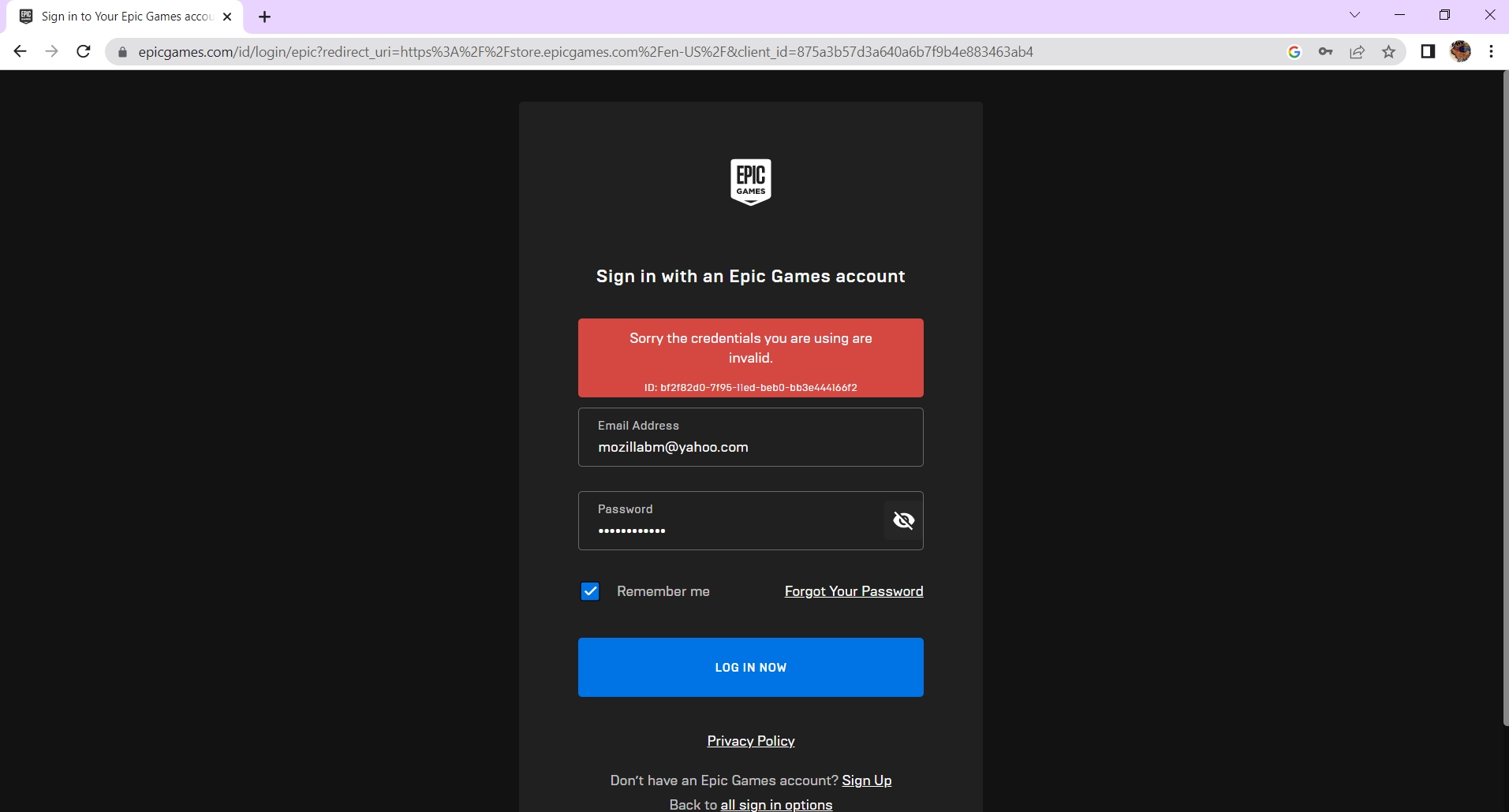
Task: Click the browser back arrow
Action: 20,51
